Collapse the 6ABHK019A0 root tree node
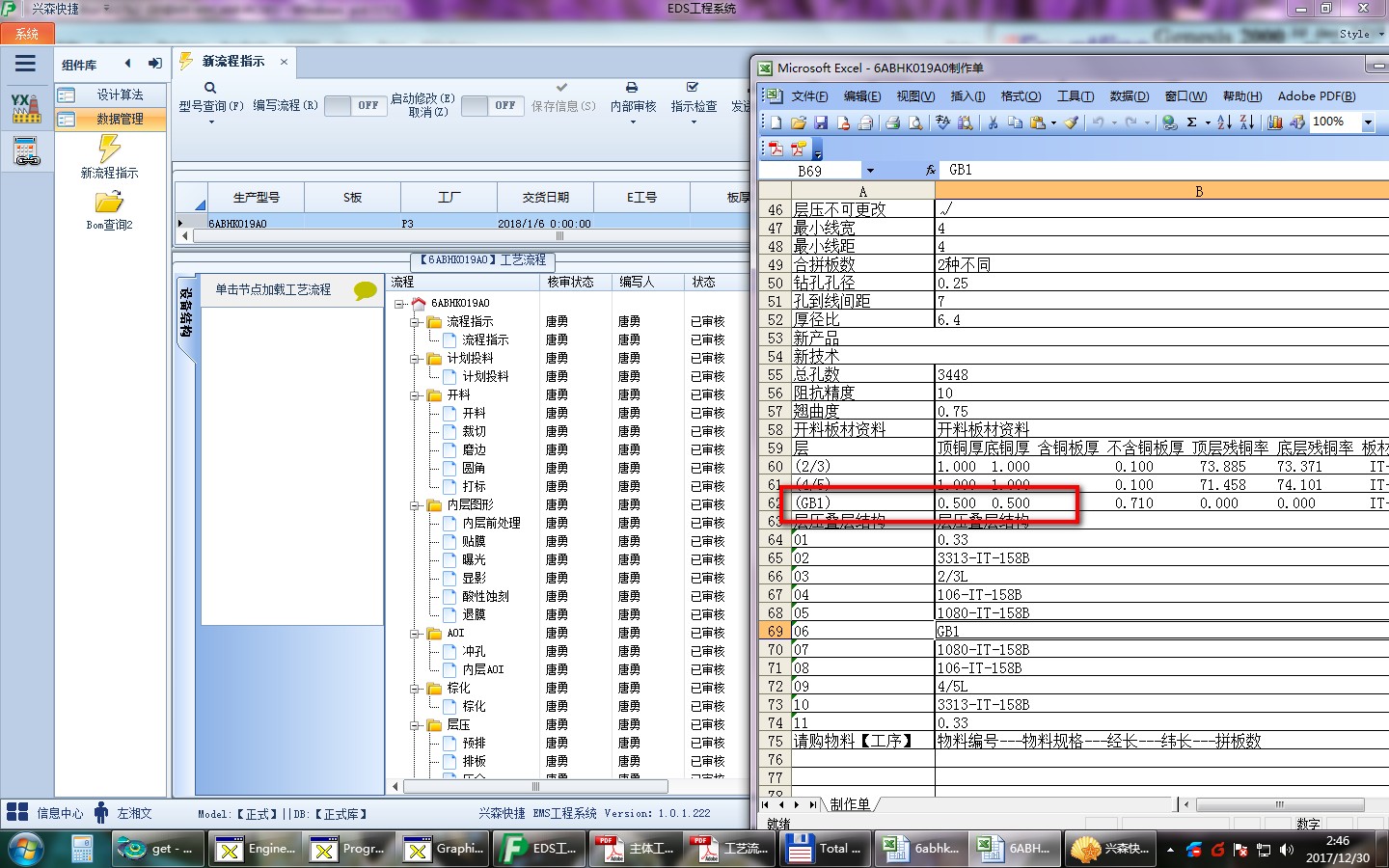Screen dimensions: 1389x868 point(399,304)
